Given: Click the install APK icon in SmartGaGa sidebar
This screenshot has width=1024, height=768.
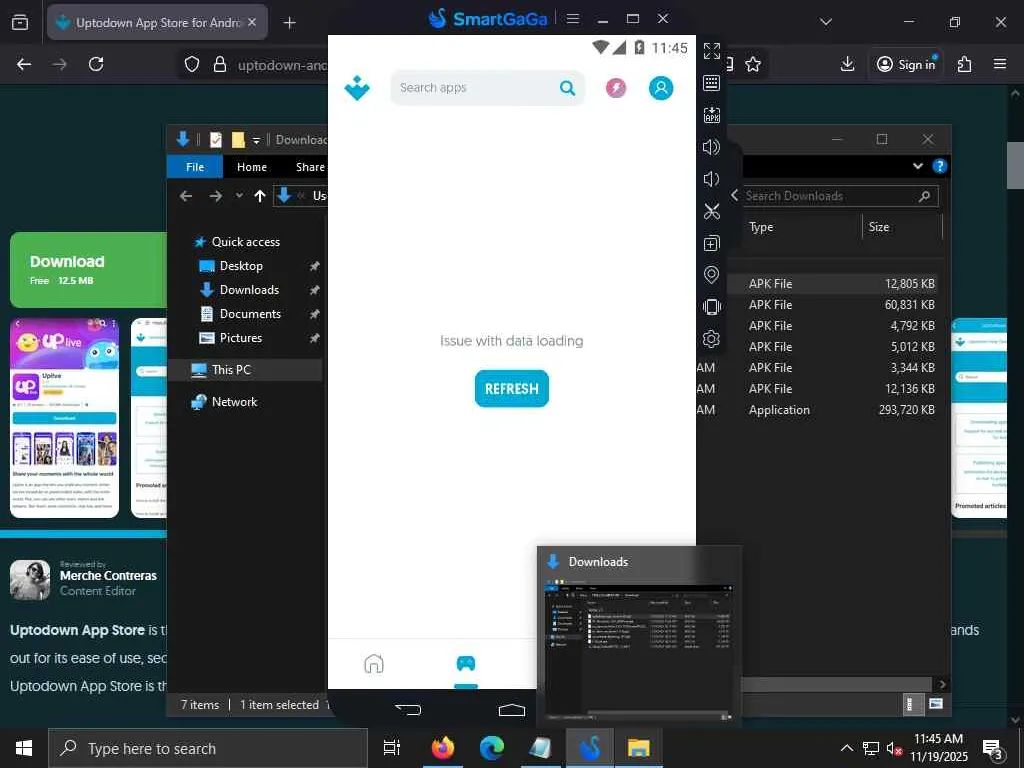Looking at the screenshot, I should (x=711, y=115).
